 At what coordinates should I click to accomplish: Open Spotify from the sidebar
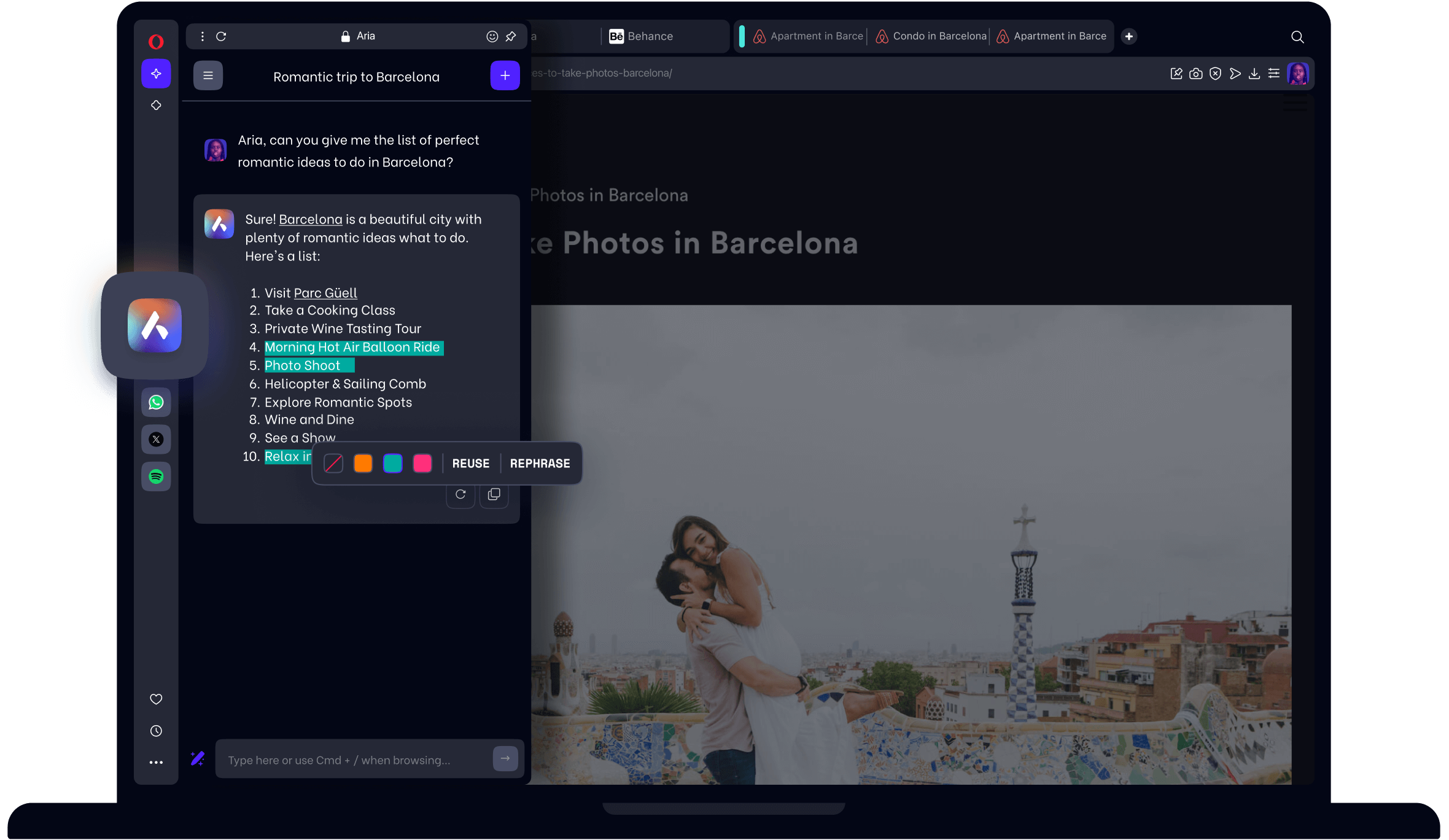click(156, 476)
